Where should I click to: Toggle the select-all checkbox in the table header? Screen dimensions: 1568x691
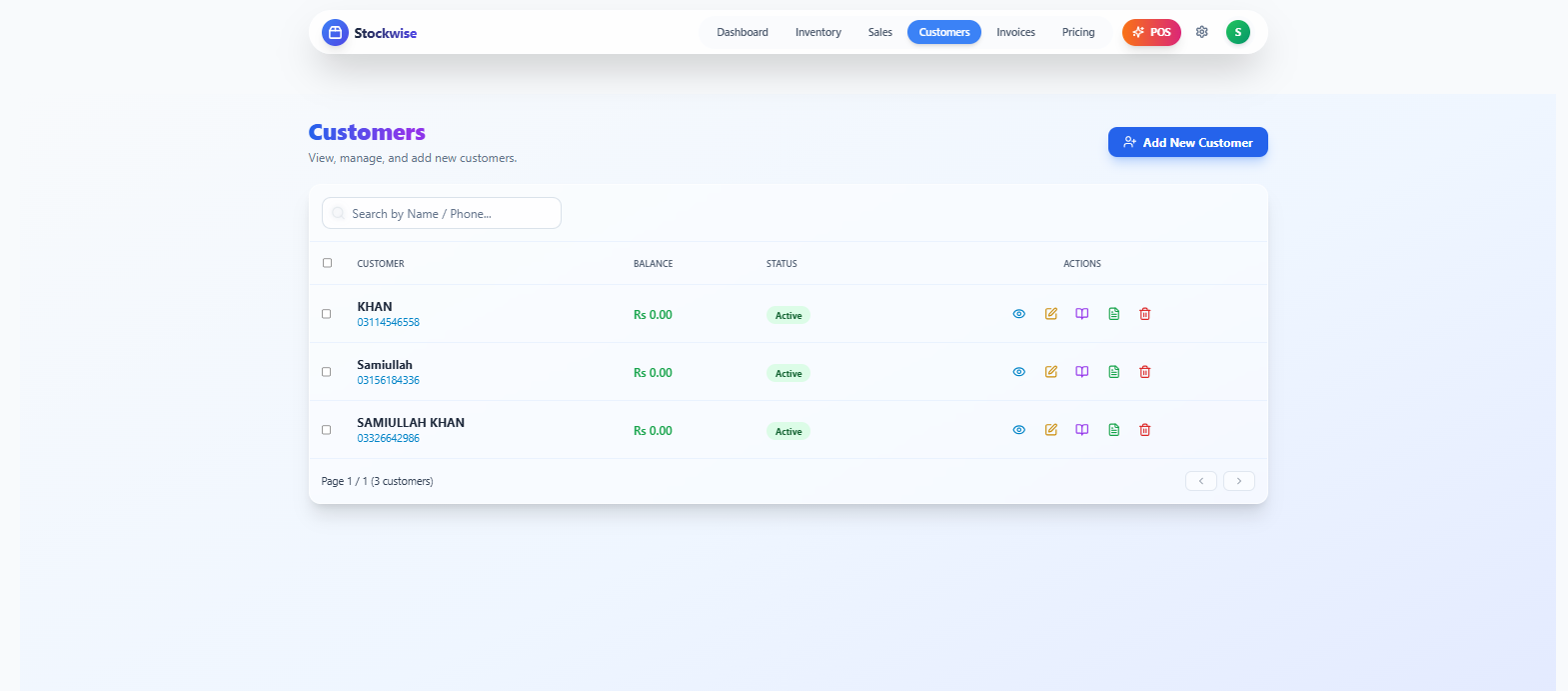(x=327, y=263)
